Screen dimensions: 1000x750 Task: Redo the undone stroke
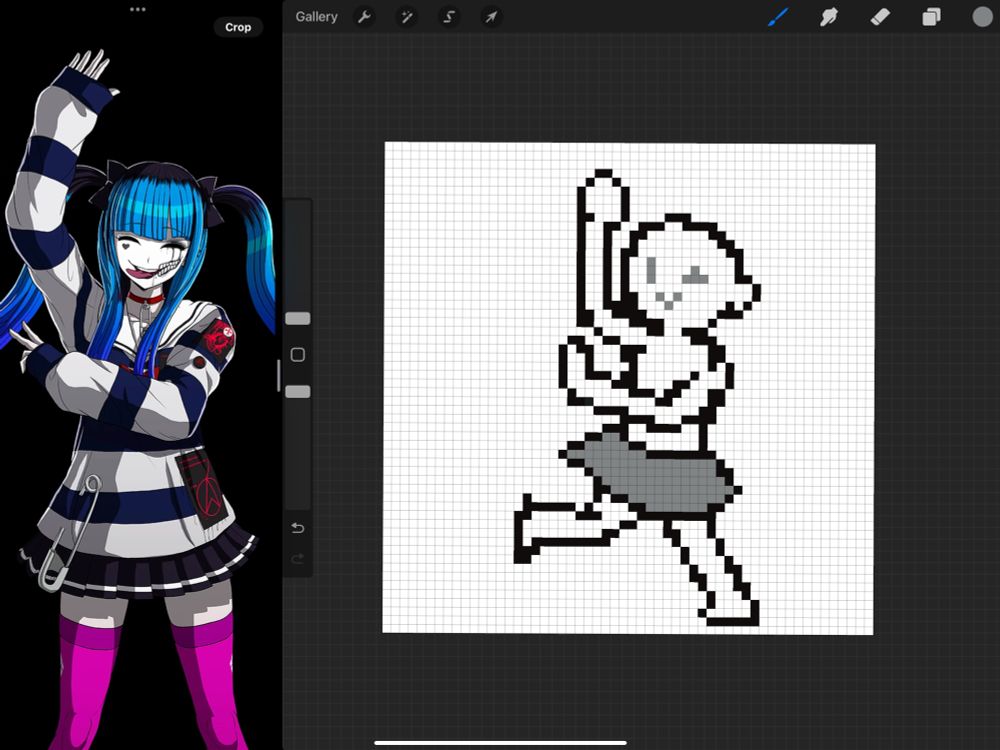tap(298, 559)
